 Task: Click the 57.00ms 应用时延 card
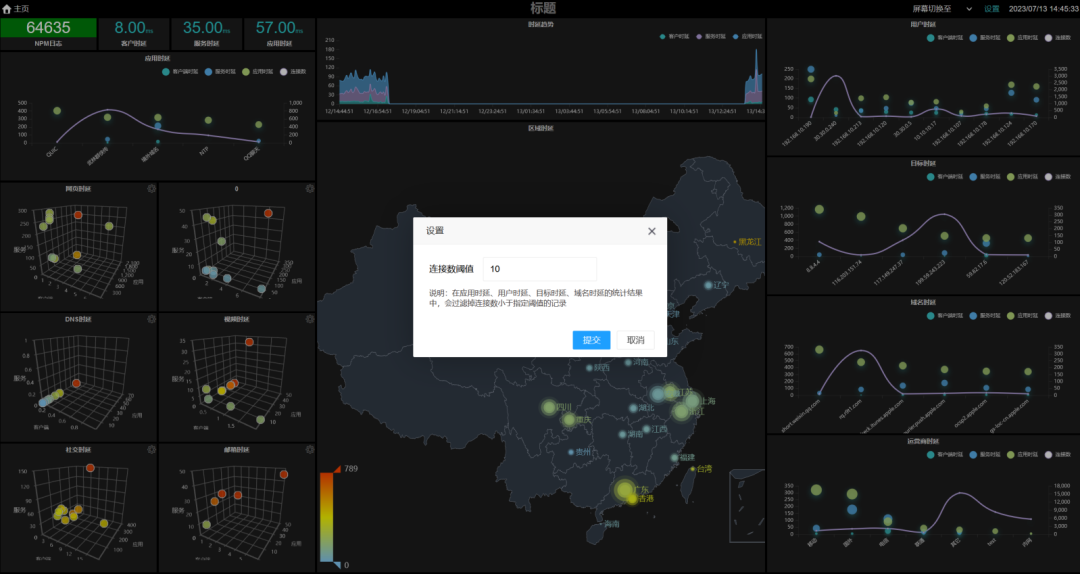tap(280, 34)
